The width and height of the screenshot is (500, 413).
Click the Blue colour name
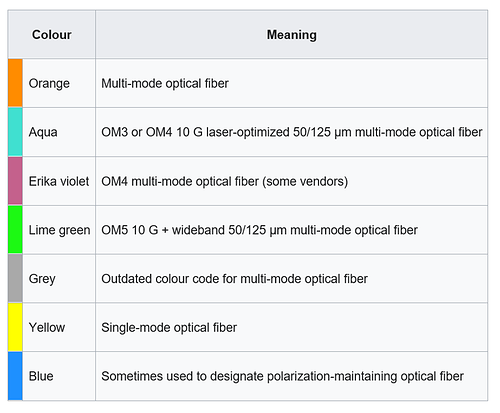coord(41,376)
